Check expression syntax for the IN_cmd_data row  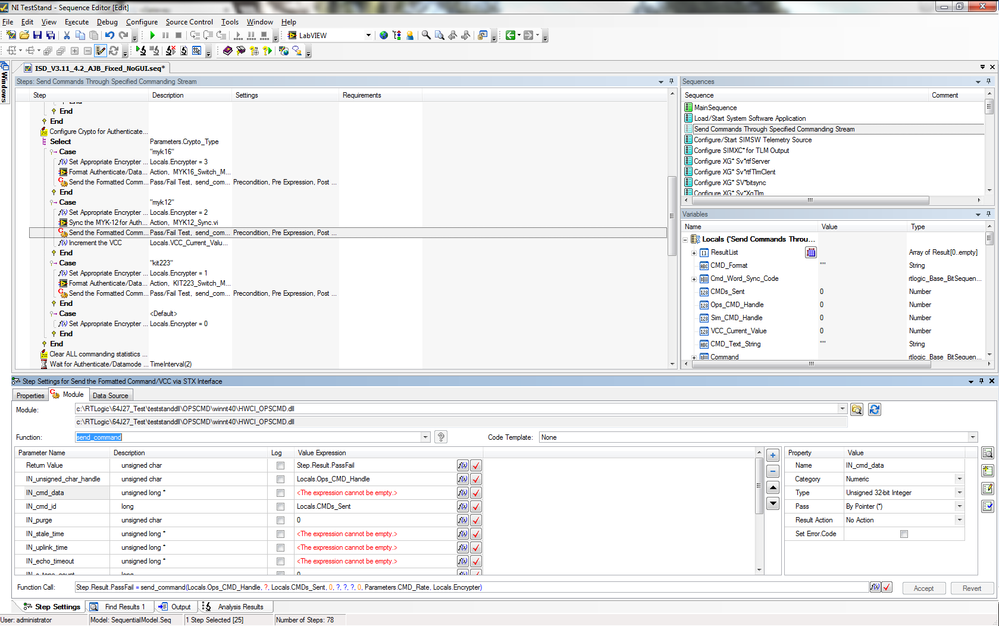point(476,493)
